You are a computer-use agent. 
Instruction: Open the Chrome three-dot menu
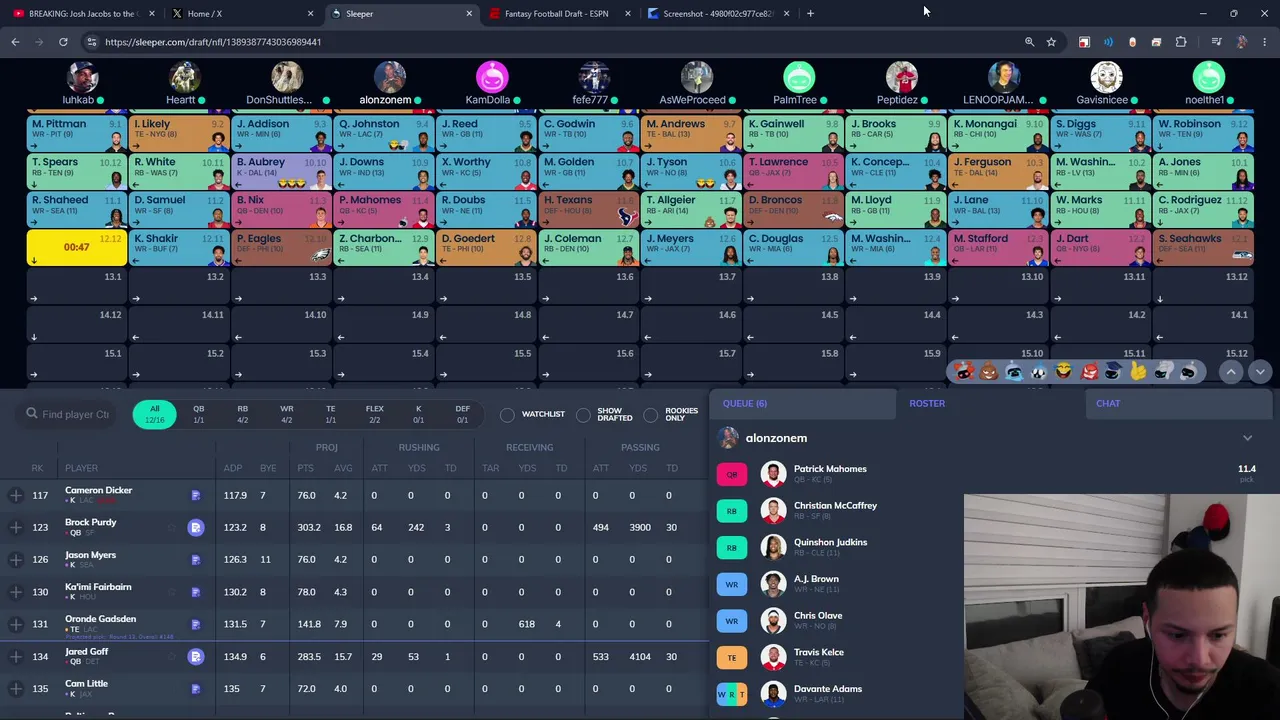1265,42
